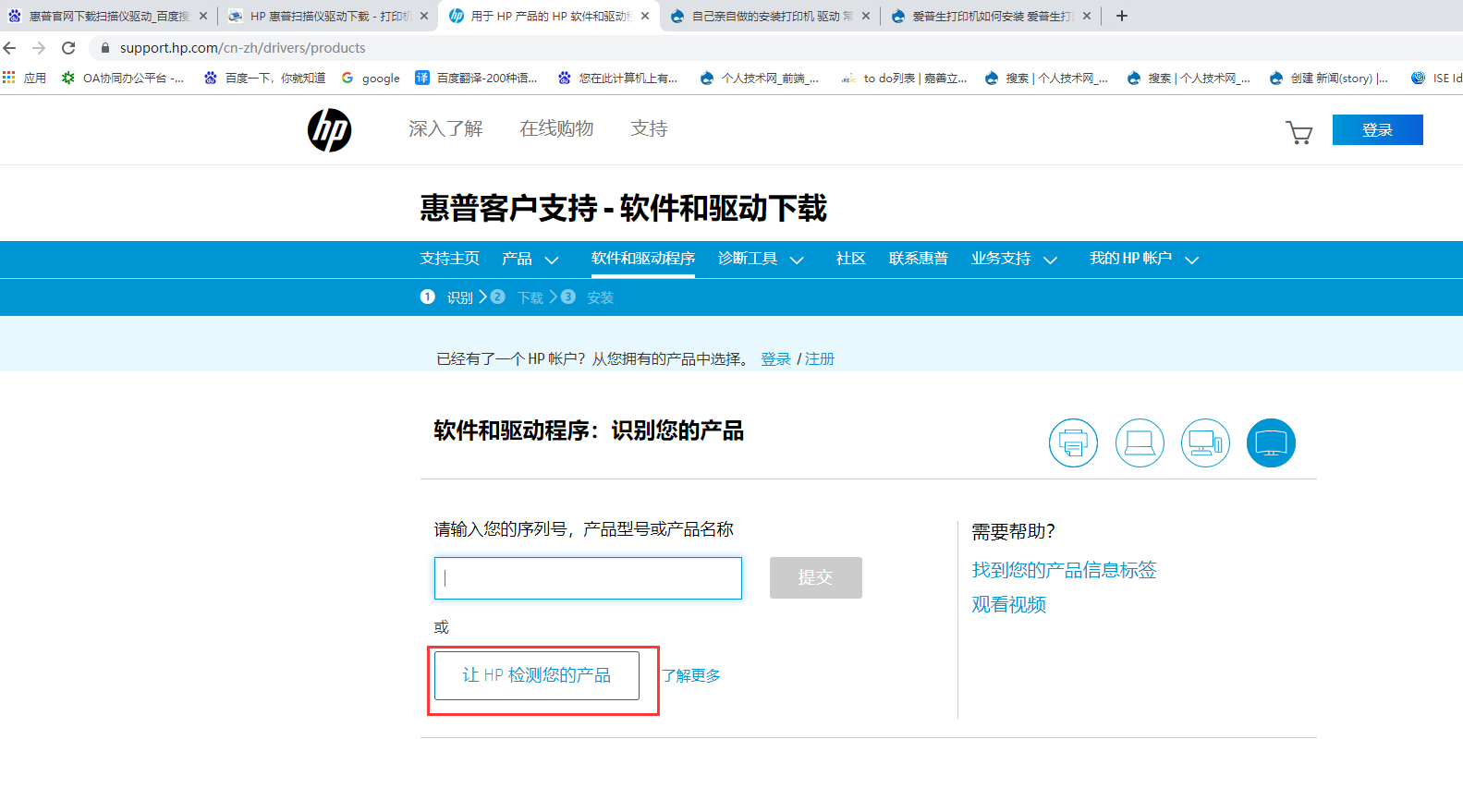The width and height of the screenshot is (1463, 812).
Task: Click the address bar URL
Action: 242,48
